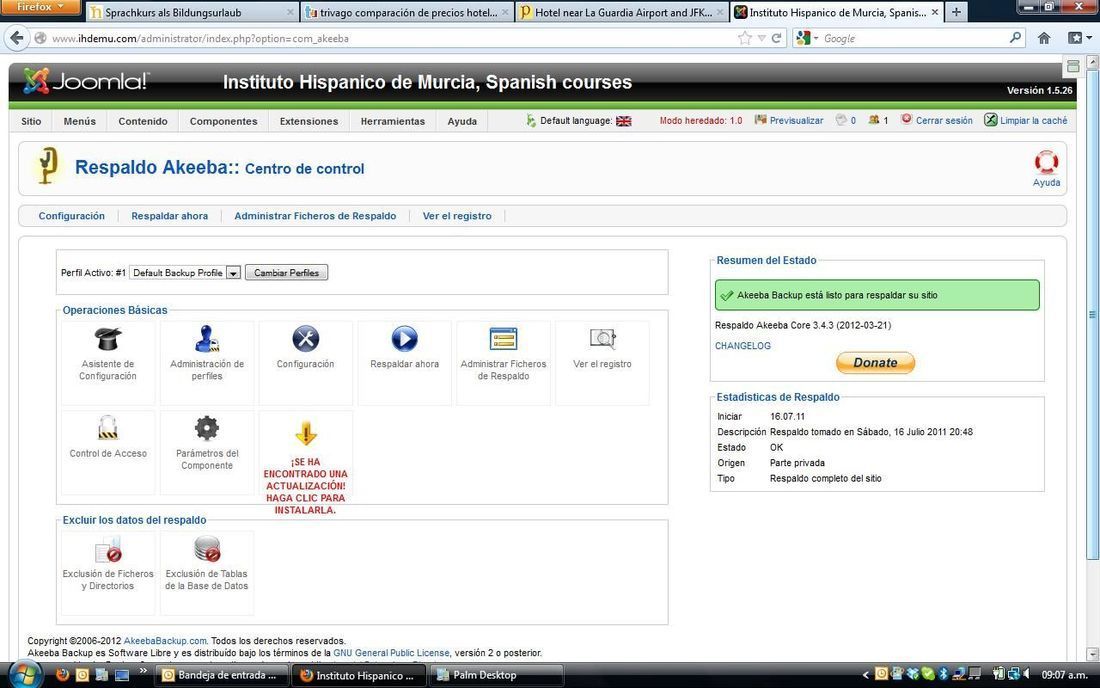
Task: Open the Configuración tools icon
Action: pos(305,339)
